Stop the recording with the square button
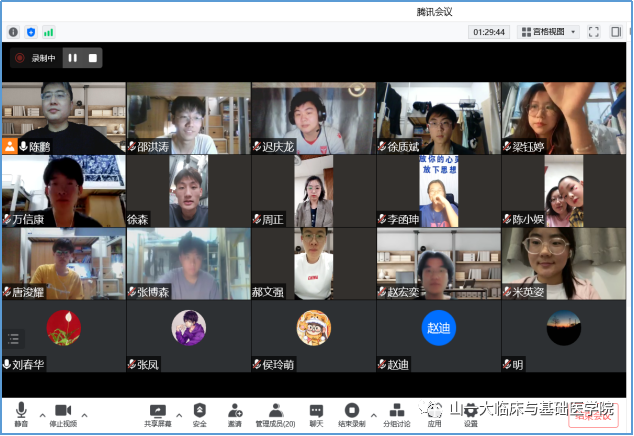 tap(93, 58)
